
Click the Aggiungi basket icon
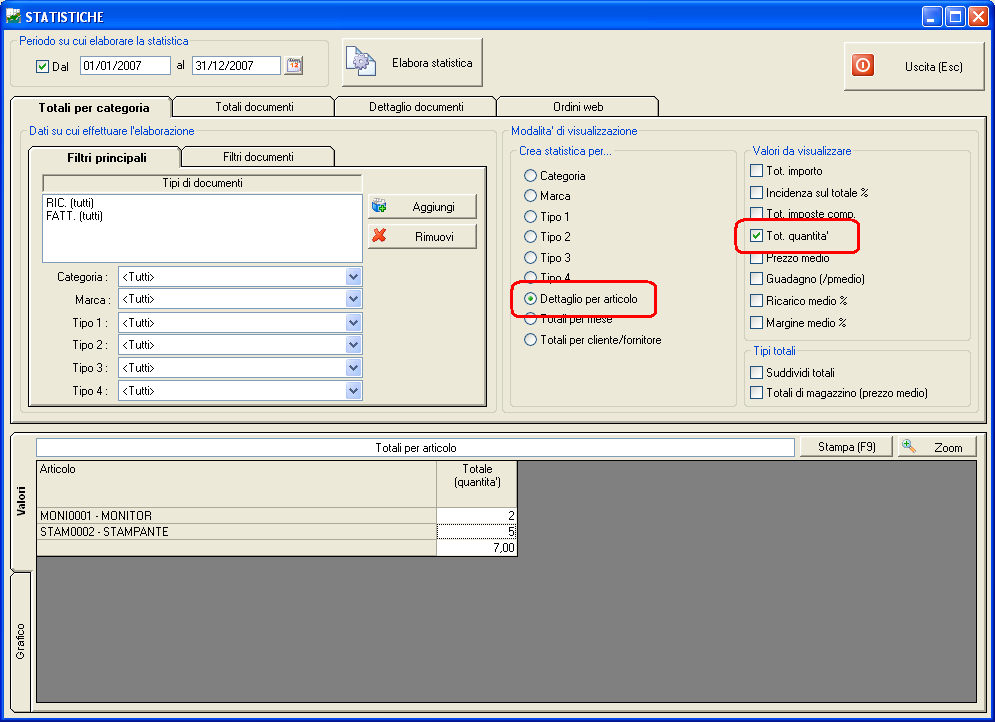click(x=379, y=206)
